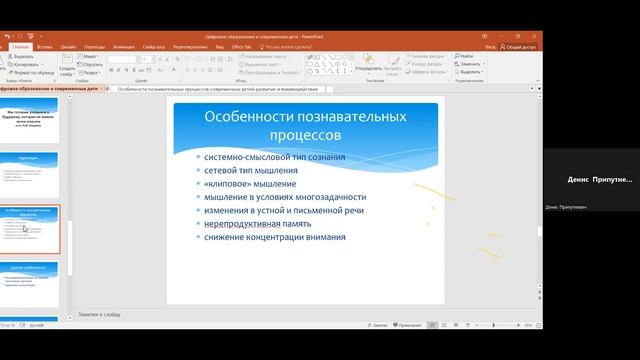This screenshot has height=360, width=640.
Task: Start slide show from status bar icon
Action: [468, 325]
